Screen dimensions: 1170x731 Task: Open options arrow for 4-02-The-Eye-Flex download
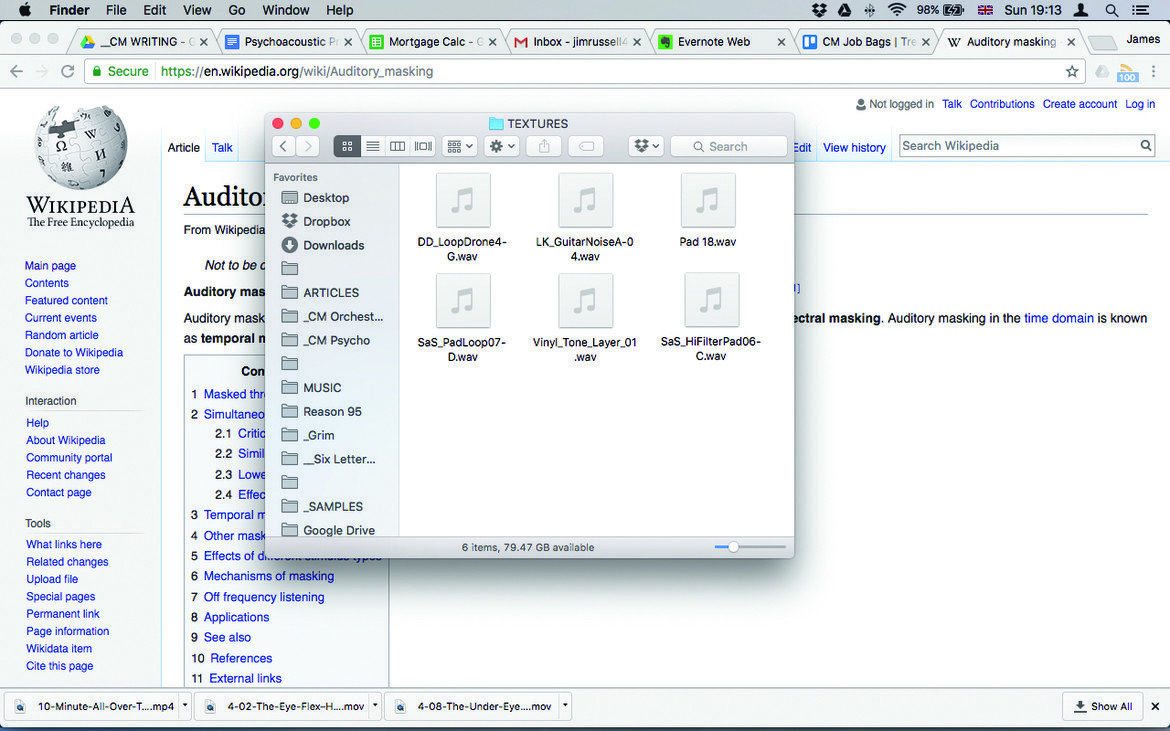click(x=375, y=706)
